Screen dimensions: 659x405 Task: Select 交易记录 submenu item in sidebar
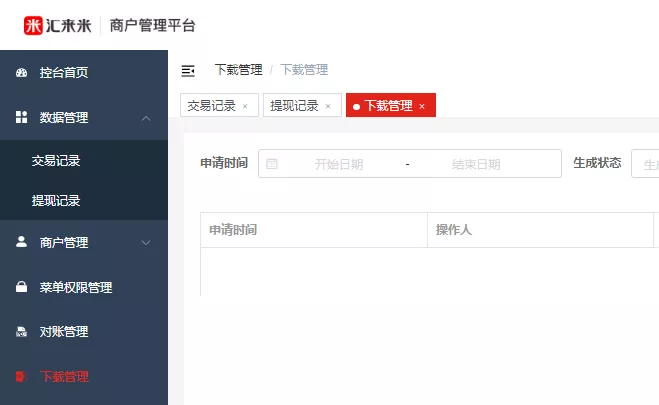click(56, 160)
